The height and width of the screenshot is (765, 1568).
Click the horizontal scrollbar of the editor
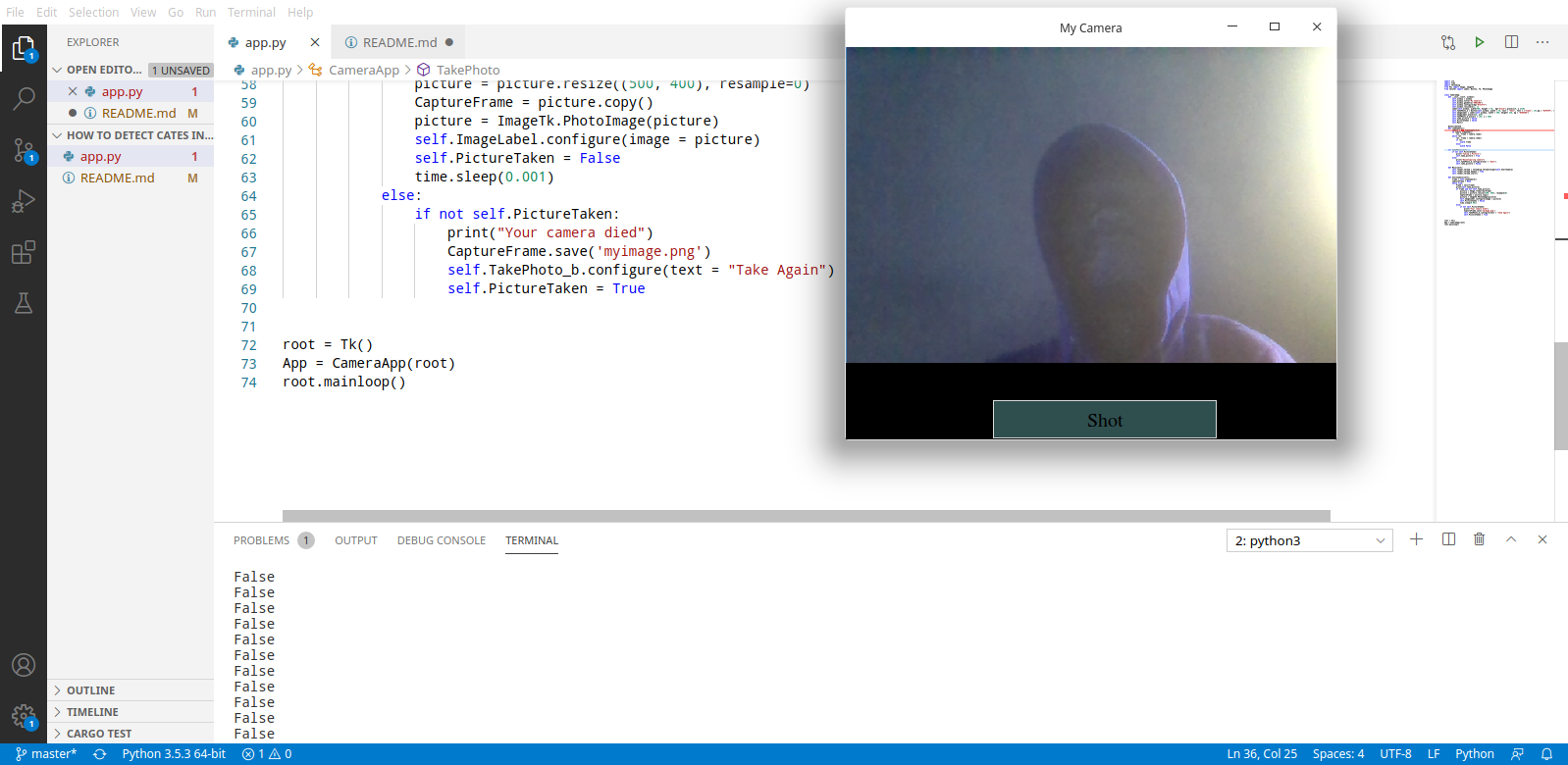click(x=805, y=516)
